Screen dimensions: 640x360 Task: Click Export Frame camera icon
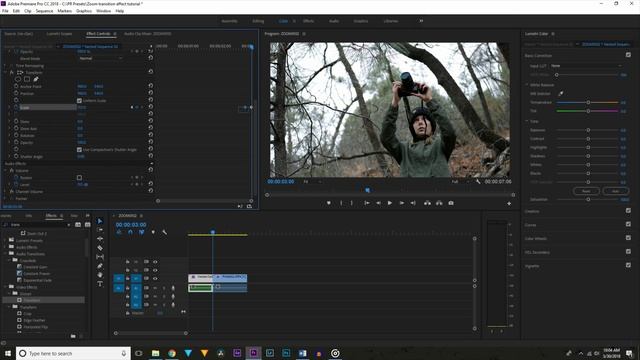coord(451,203)
